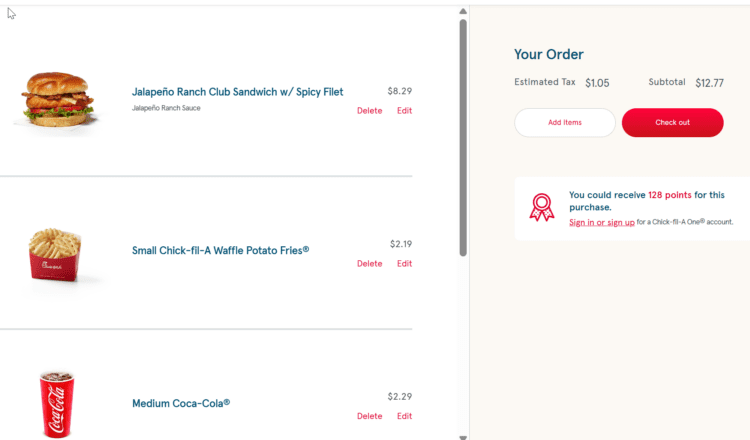Click the scrollbar up arrow

click(463, 12)
